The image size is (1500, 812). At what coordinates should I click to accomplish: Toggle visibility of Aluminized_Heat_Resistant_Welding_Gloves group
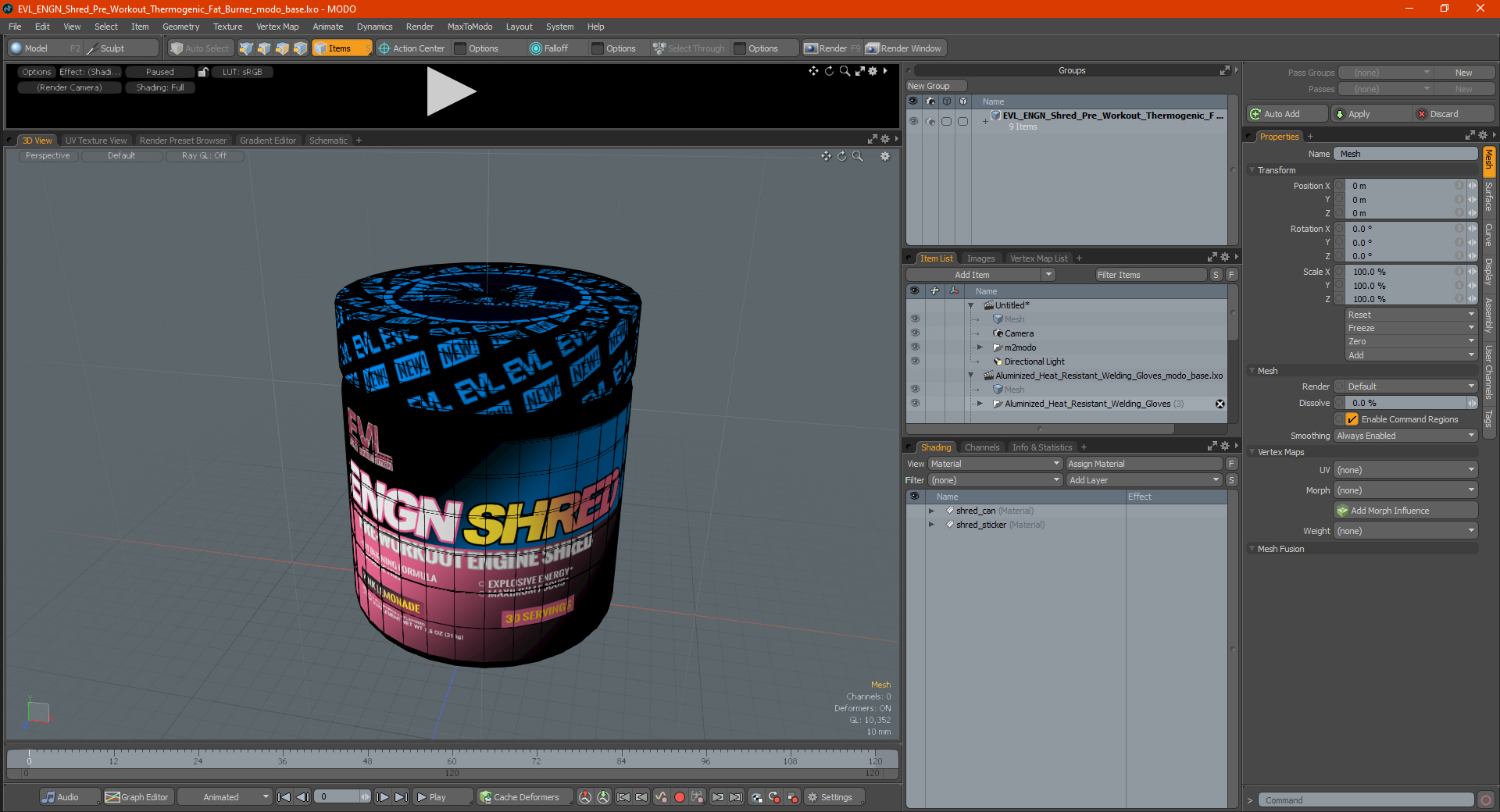(915, 404)
